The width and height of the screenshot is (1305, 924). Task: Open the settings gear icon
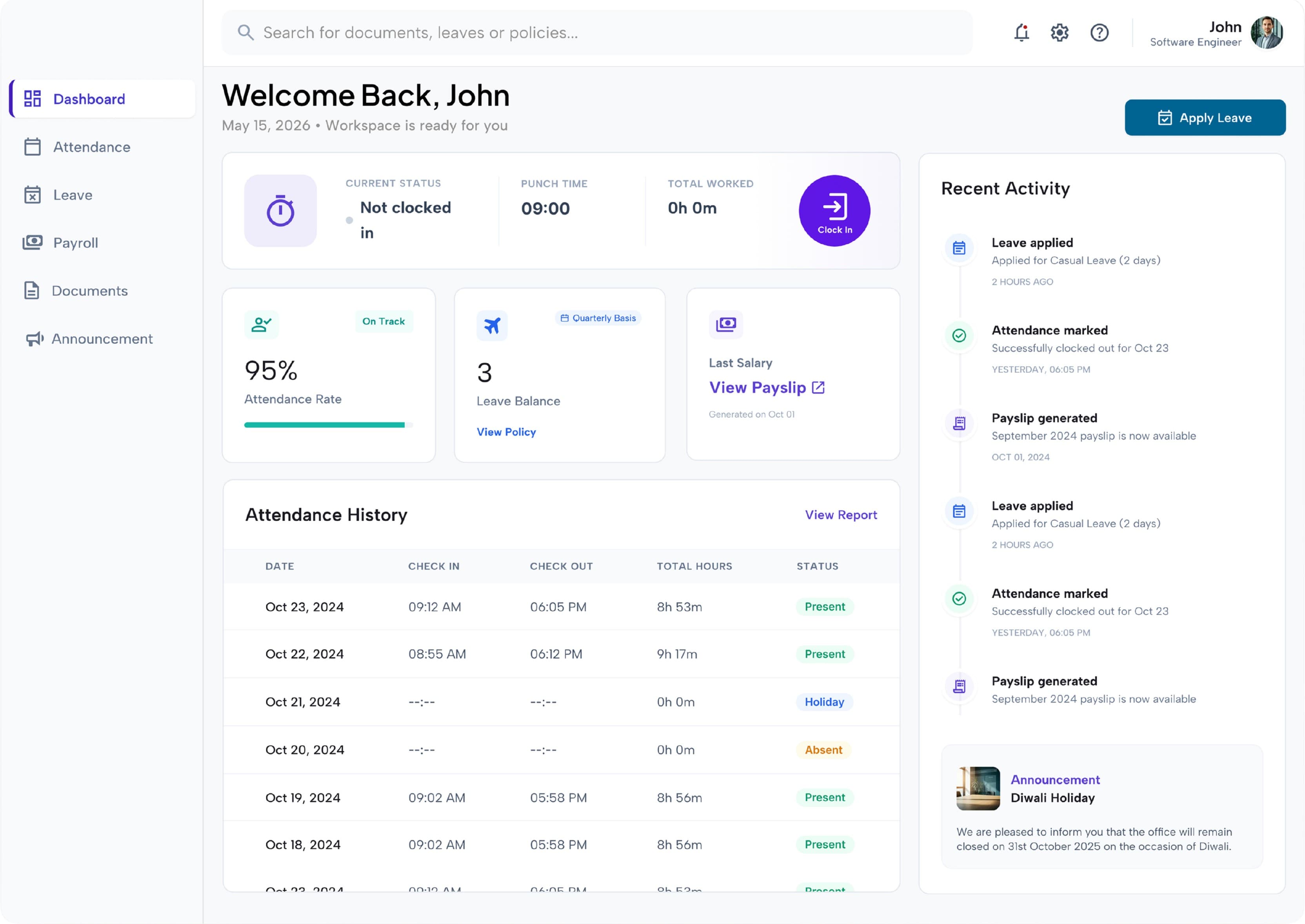point(1059,33)
